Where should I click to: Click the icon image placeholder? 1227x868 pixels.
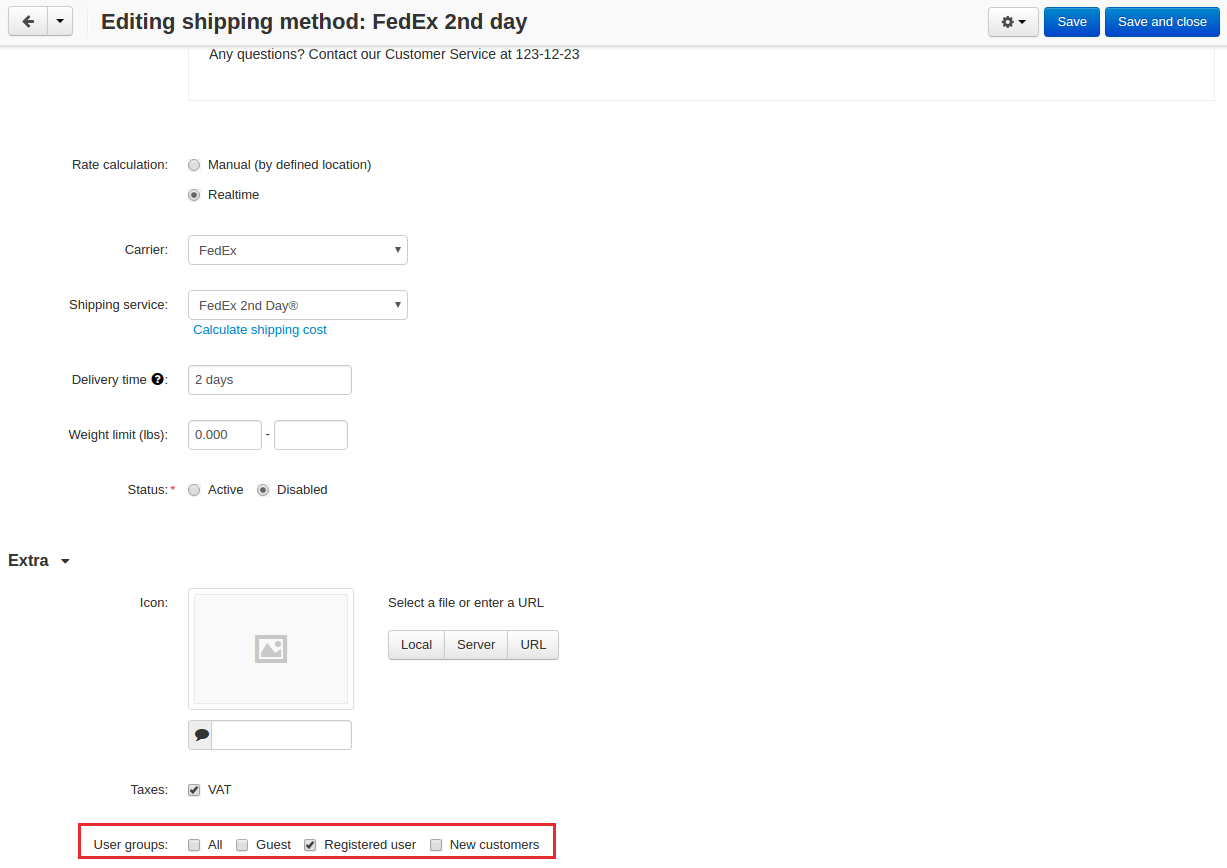point(271,649)
